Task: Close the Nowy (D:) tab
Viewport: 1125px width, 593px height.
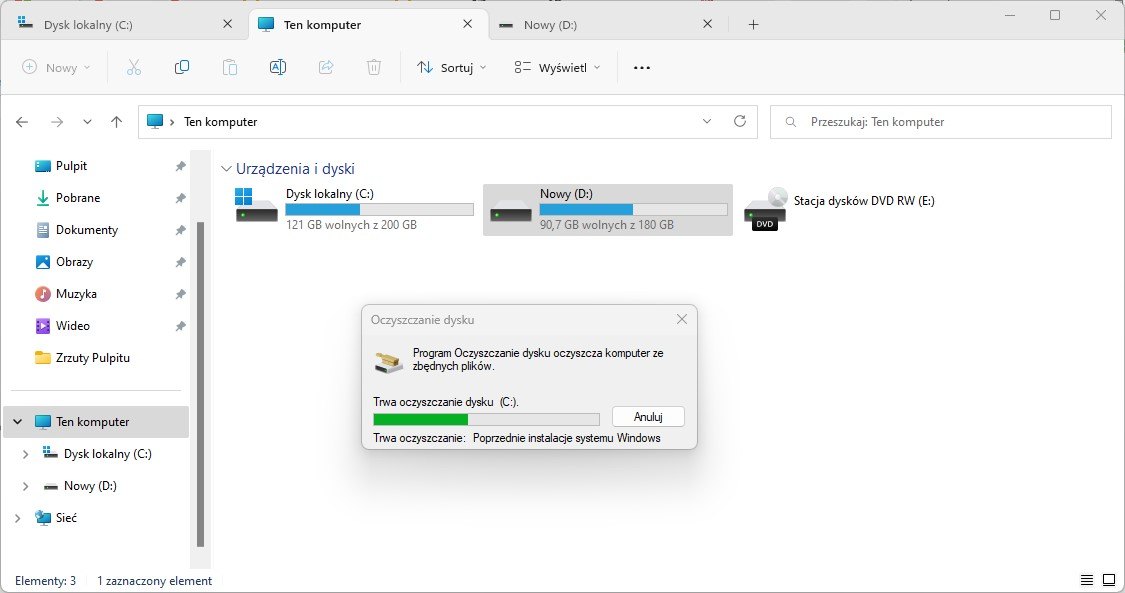Action: 707,24
